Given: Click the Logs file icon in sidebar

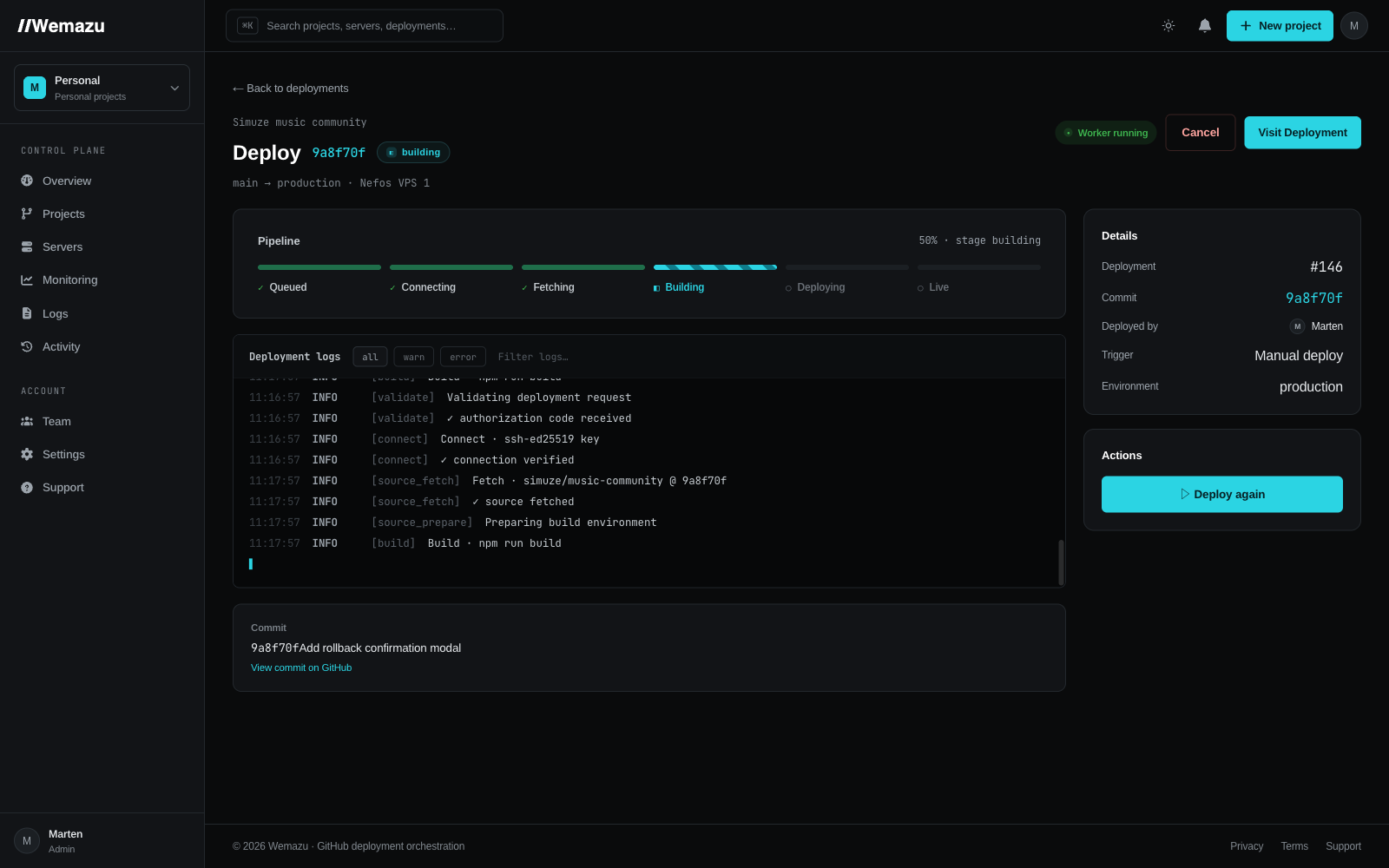Looking at the screenshot, I should coord(27,313).
